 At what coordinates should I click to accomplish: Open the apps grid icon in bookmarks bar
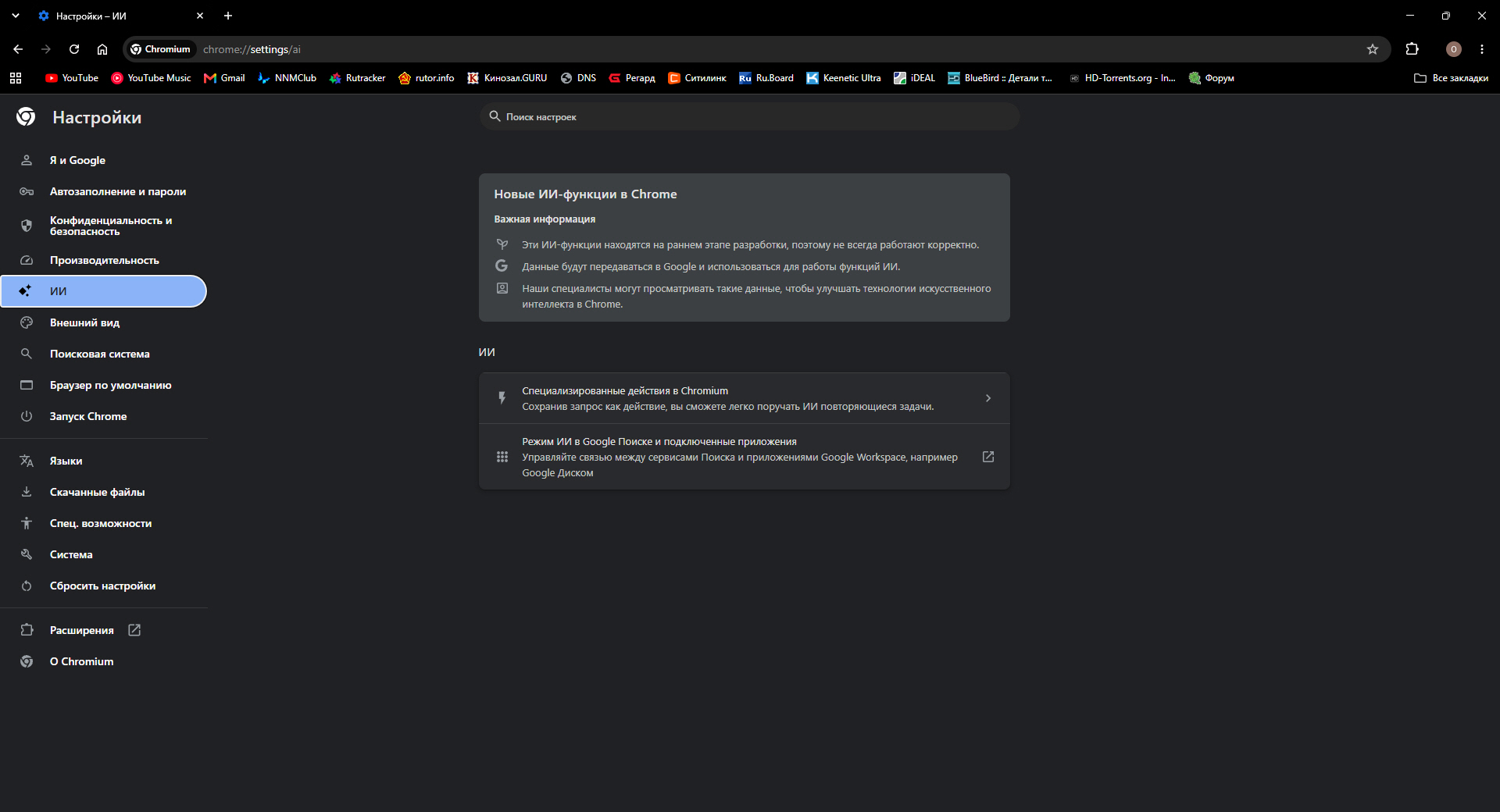click(16, 78)
